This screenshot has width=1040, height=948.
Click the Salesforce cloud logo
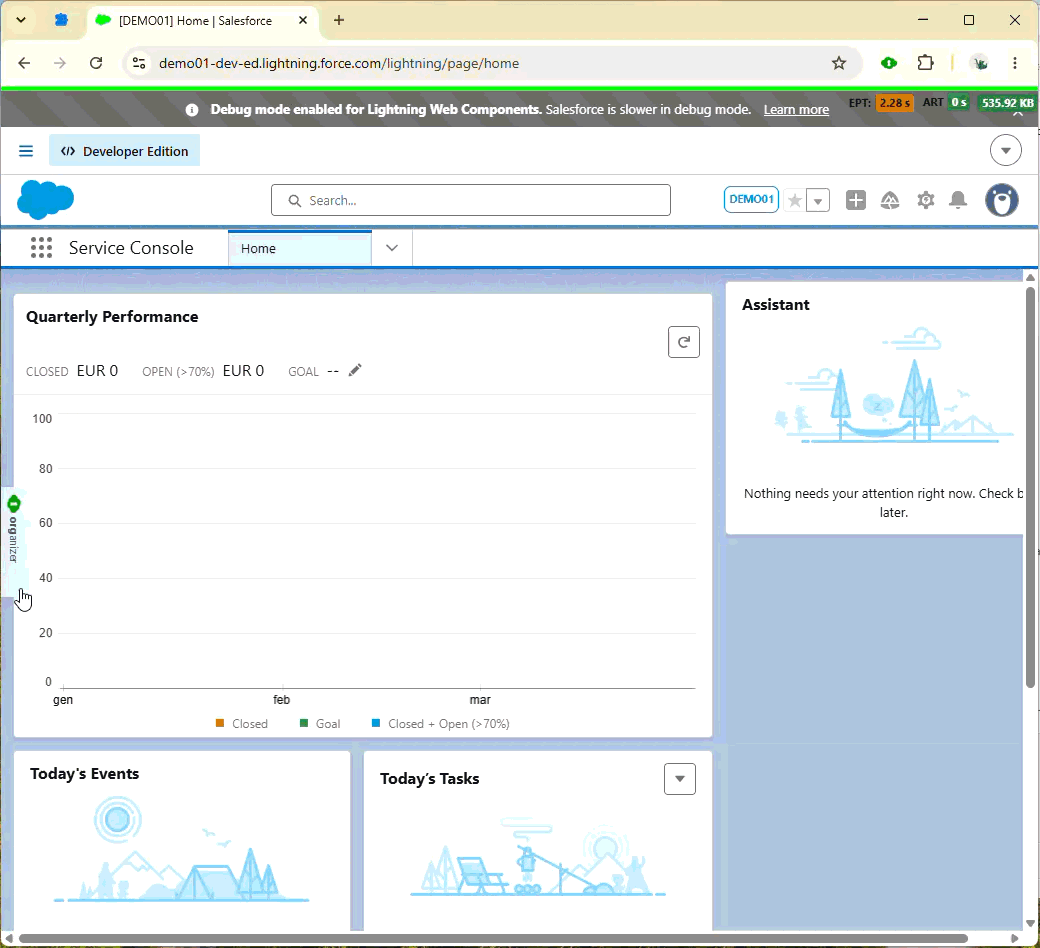coord(45,199)
